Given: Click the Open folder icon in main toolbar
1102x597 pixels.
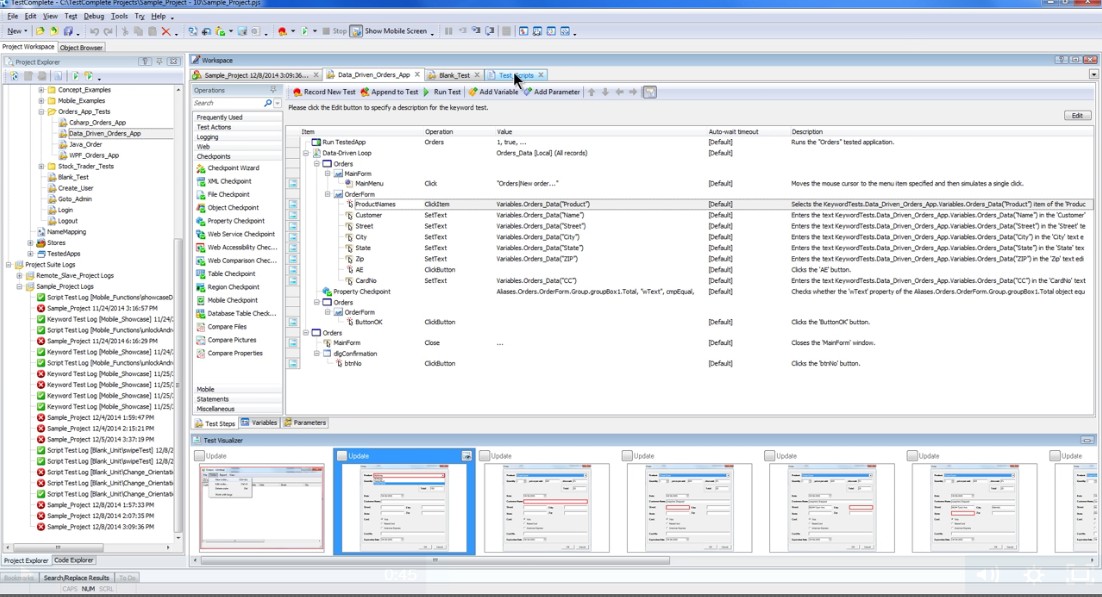Looking at the screenshot, I should (x=40, y=32).
